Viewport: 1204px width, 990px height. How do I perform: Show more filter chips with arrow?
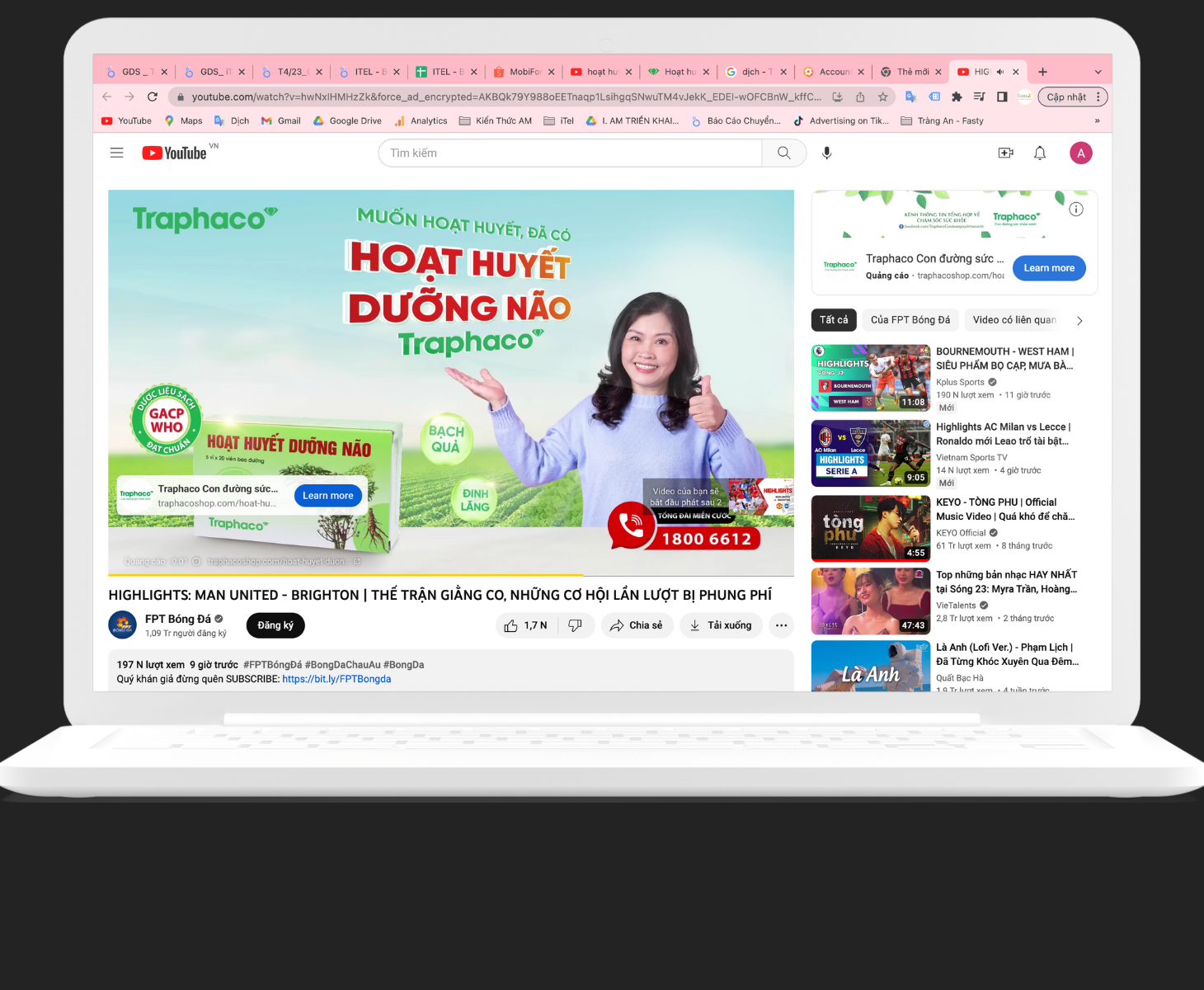[1079, 321]
